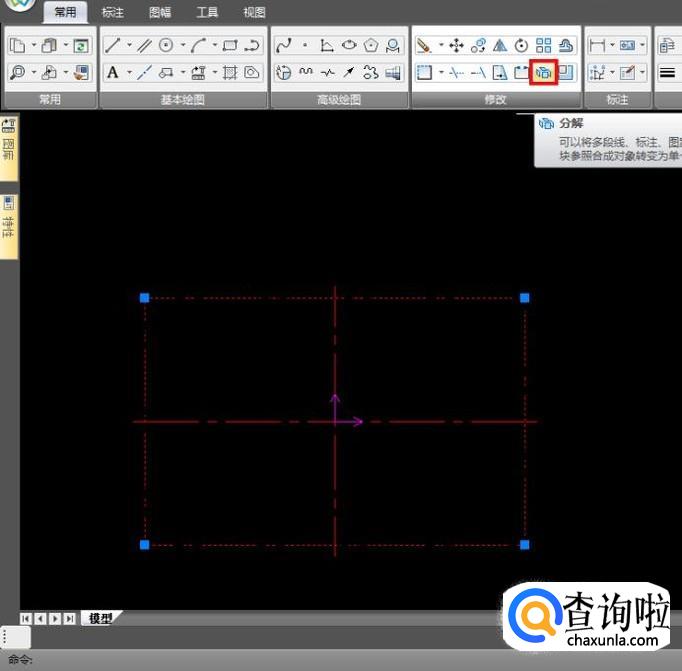Pick the Parallel lines drawing tool

[144, 45]
